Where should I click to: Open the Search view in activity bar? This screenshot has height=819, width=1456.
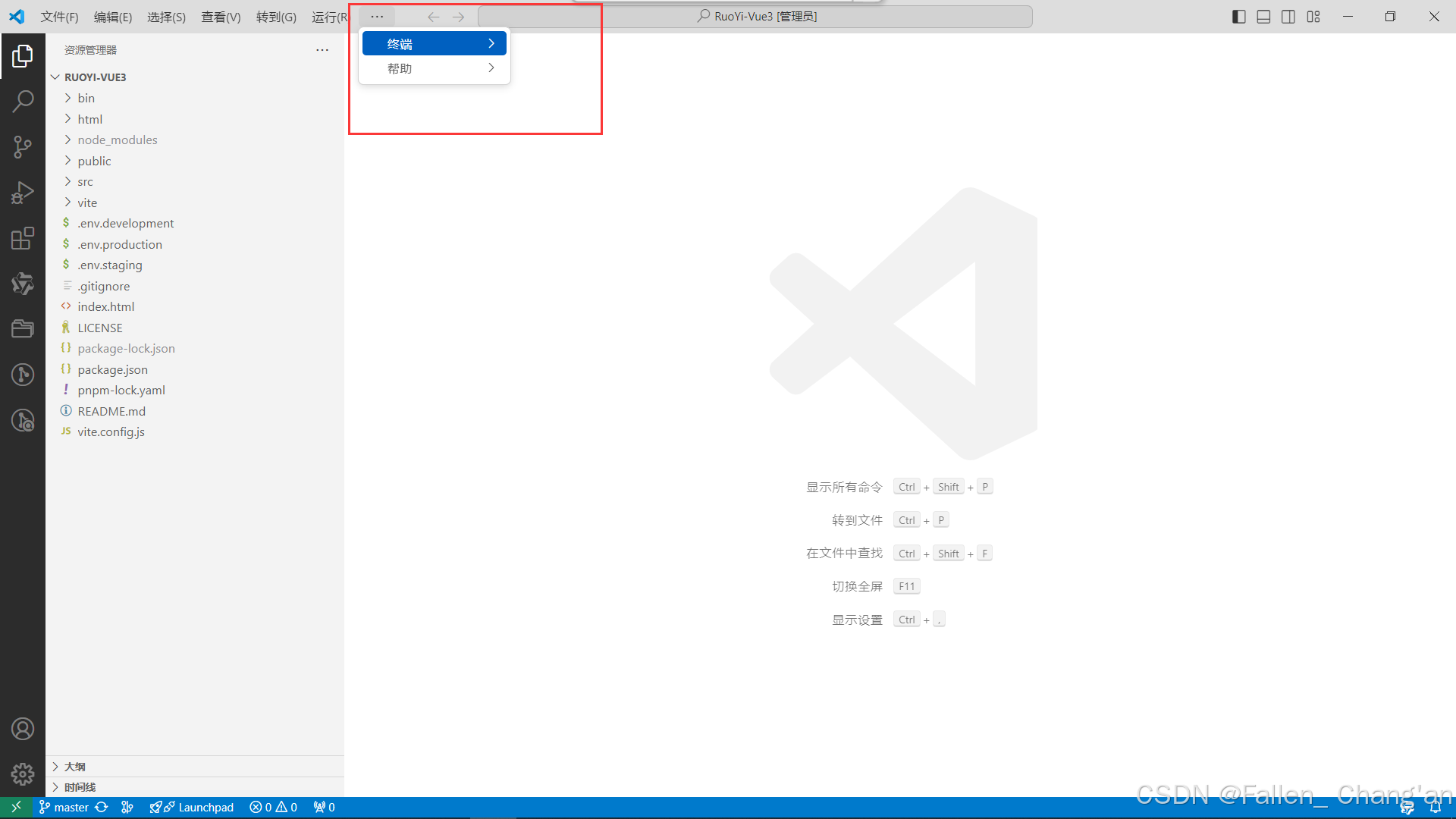(23, 101)
